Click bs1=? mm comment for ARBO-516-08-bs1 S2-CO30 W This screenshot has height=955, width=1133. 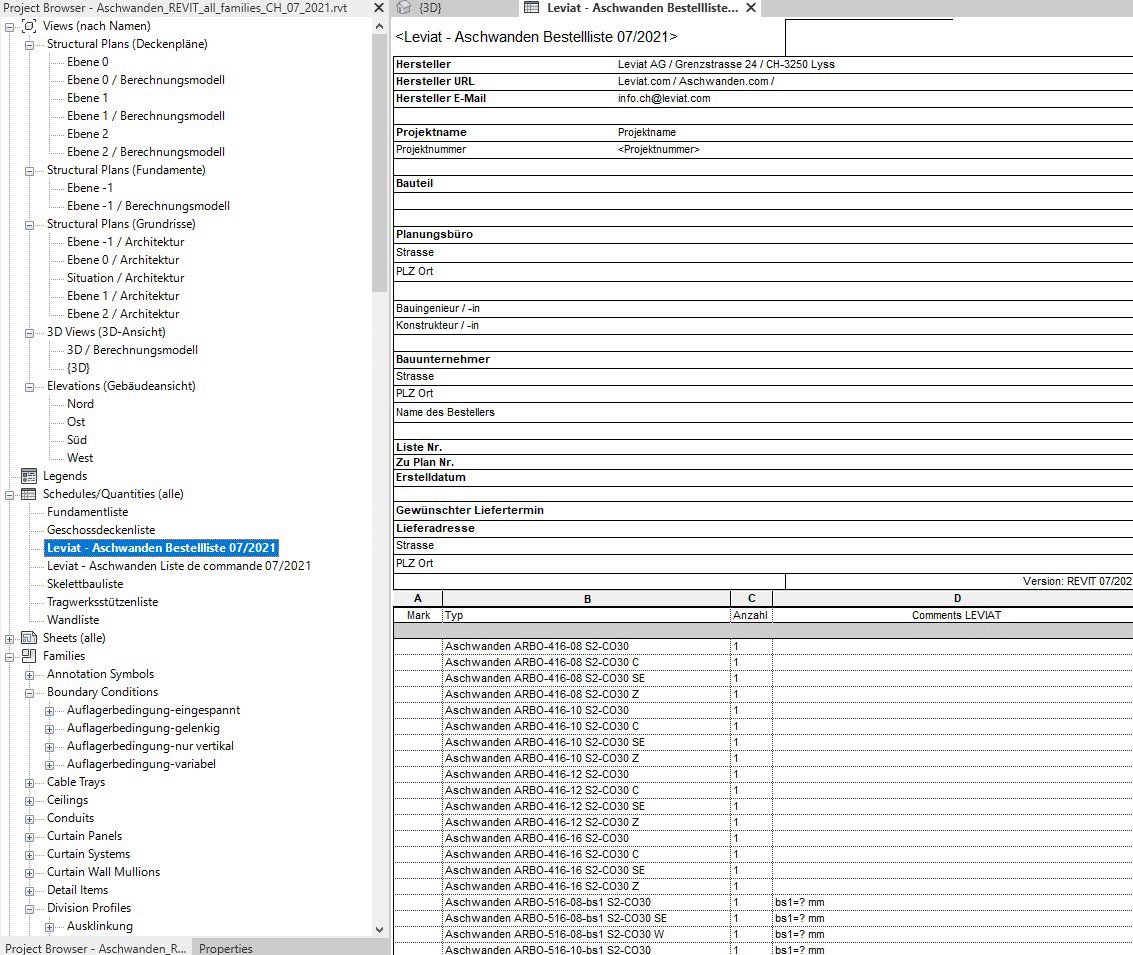pyautogui.click(x=799, y=934)
